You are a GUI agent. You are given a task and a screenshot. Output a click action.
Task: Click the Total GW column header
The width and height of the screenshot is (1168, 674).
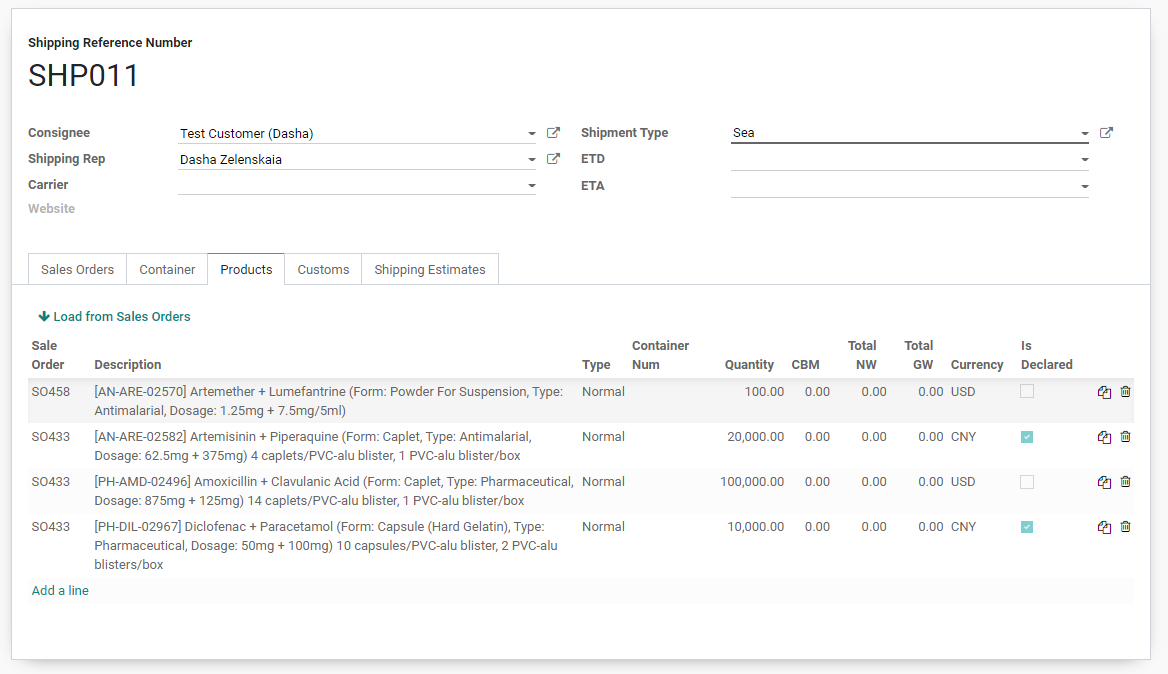918,355
